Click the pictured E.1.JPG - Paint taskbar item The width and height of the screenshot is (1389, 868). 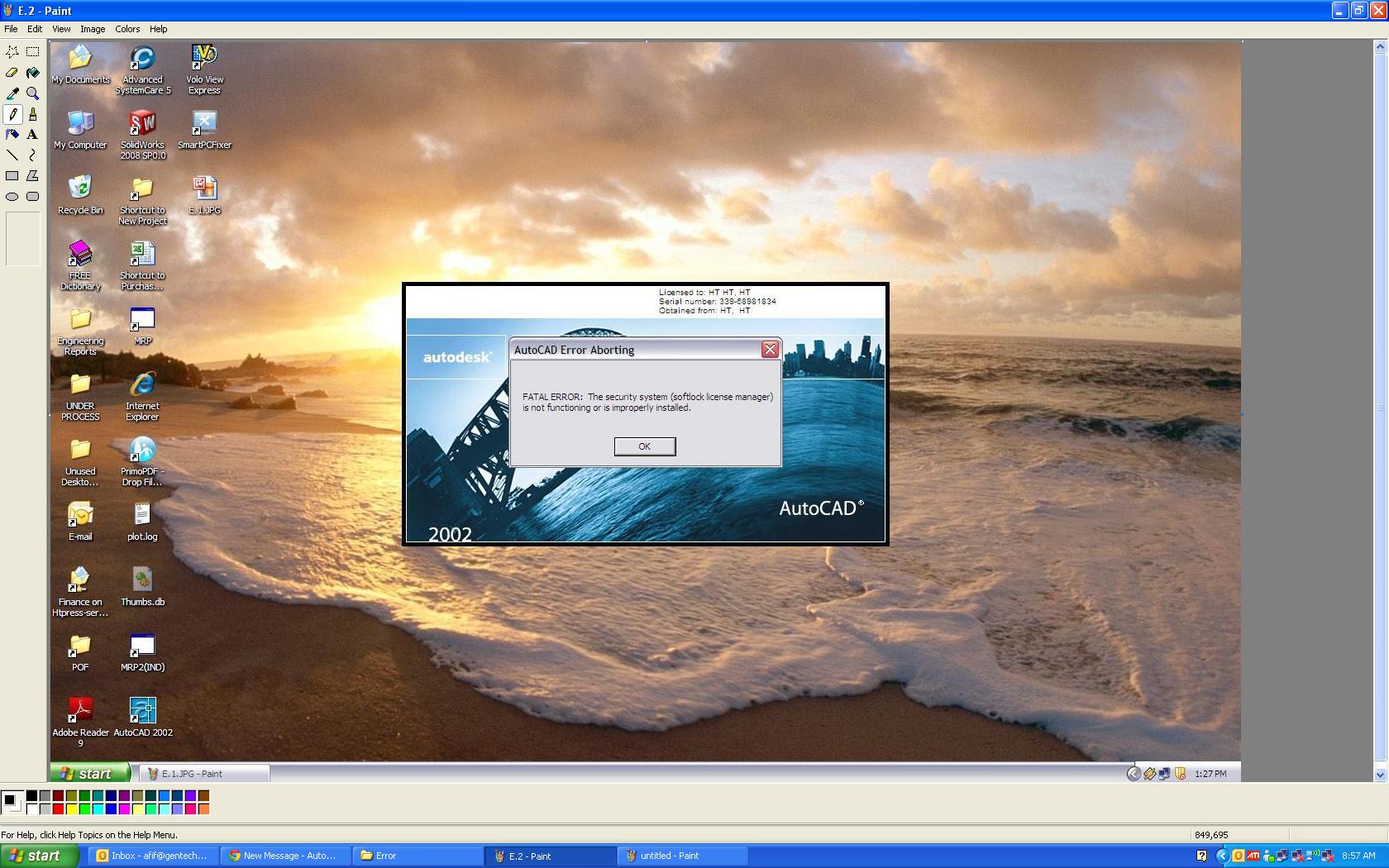point(203,774)
